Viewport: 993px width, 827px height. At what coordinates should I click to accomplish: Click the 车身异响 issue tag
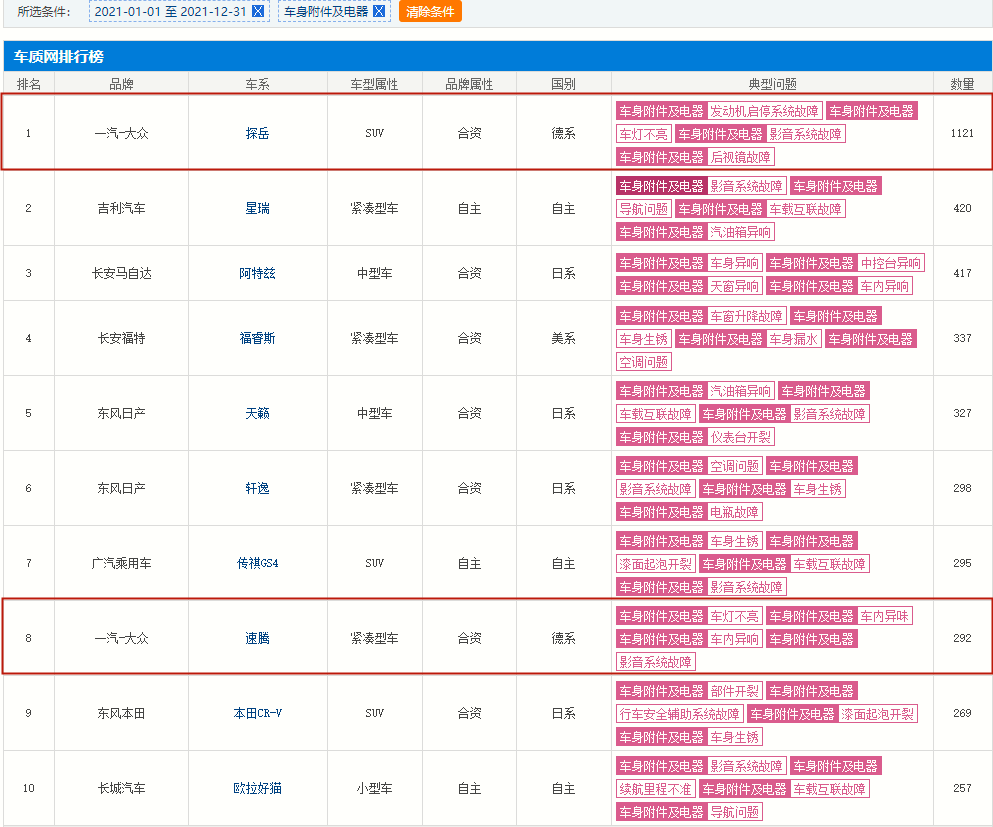point(734,263)
